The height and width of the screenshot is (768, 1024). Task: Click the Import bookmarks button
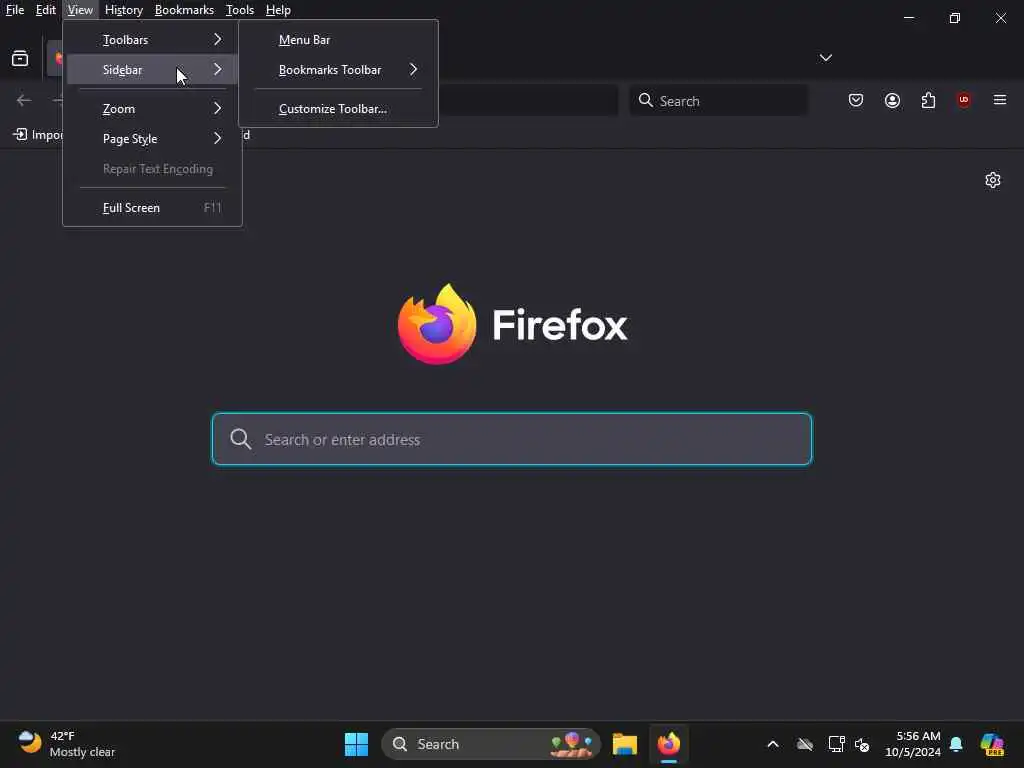click(x=38, y=135)
